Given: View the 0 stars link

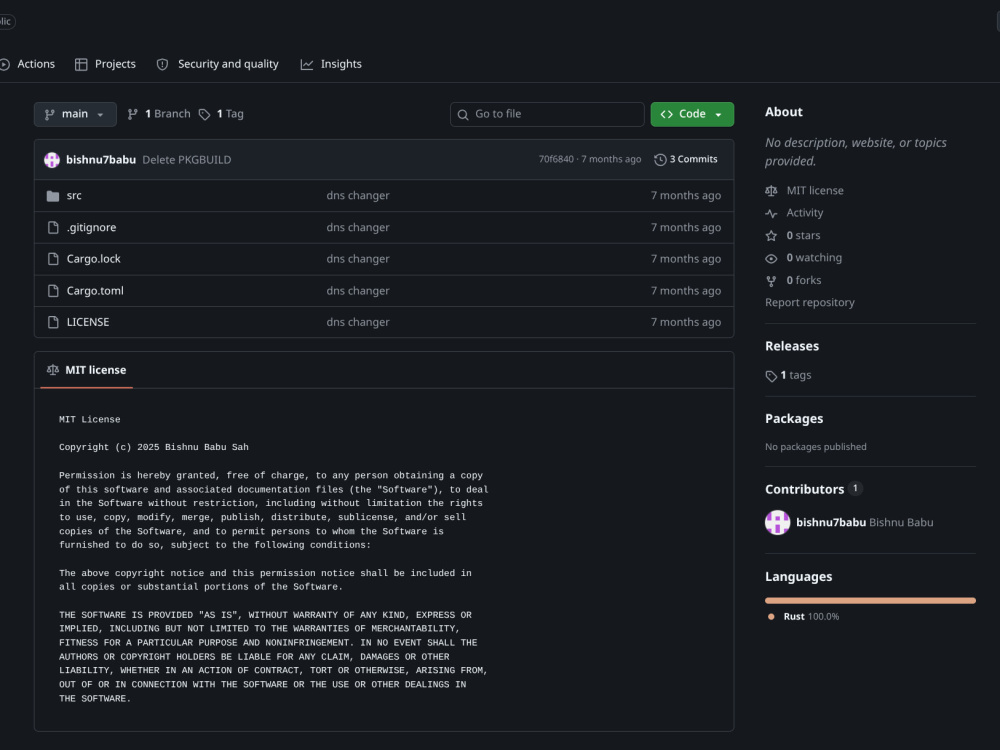Looking at the screenshot, I should (x=804, y=235).
